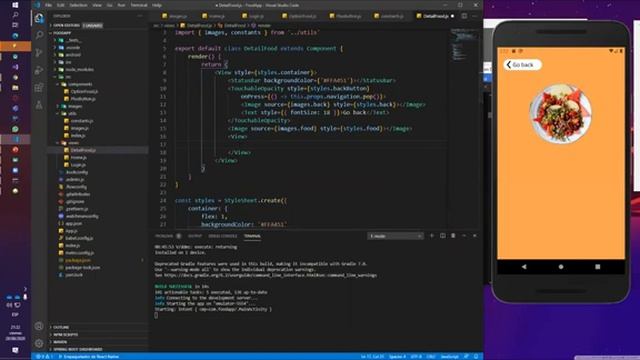Tap the food plate image in emulator
This screenshot has height=360, width=640.
coord(560,113)
